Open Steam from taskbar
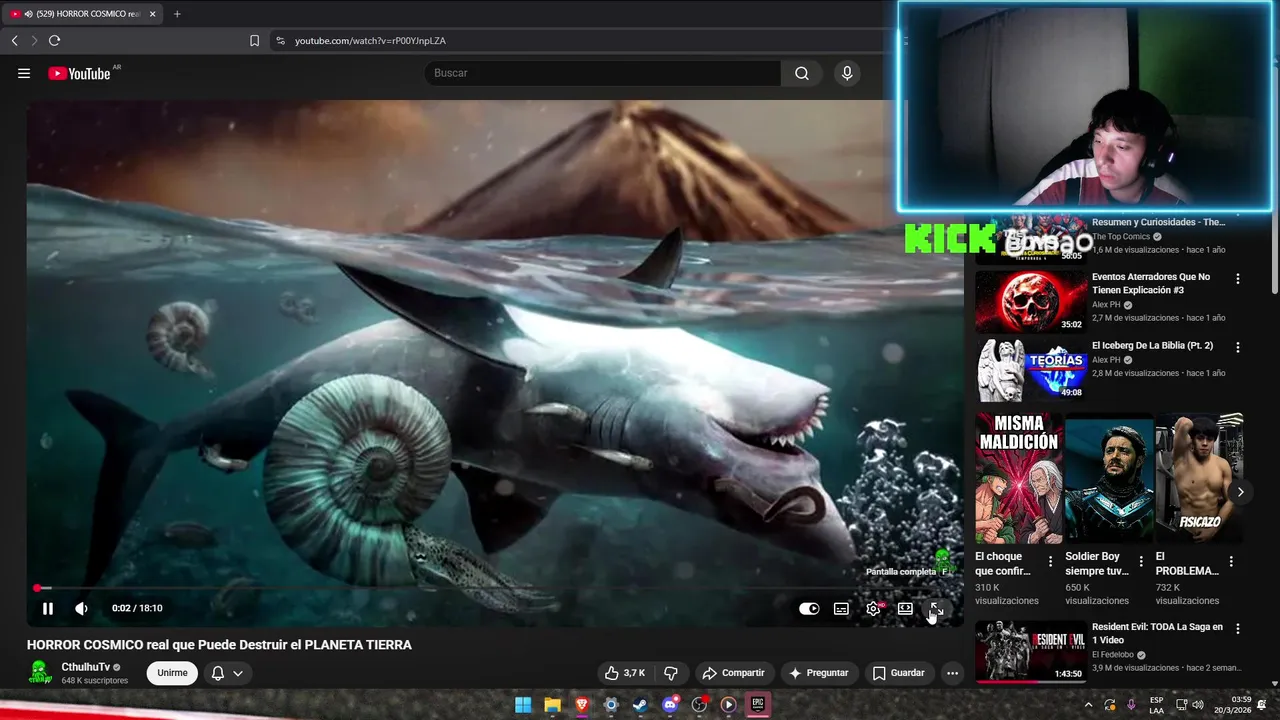 coord(640,705)
